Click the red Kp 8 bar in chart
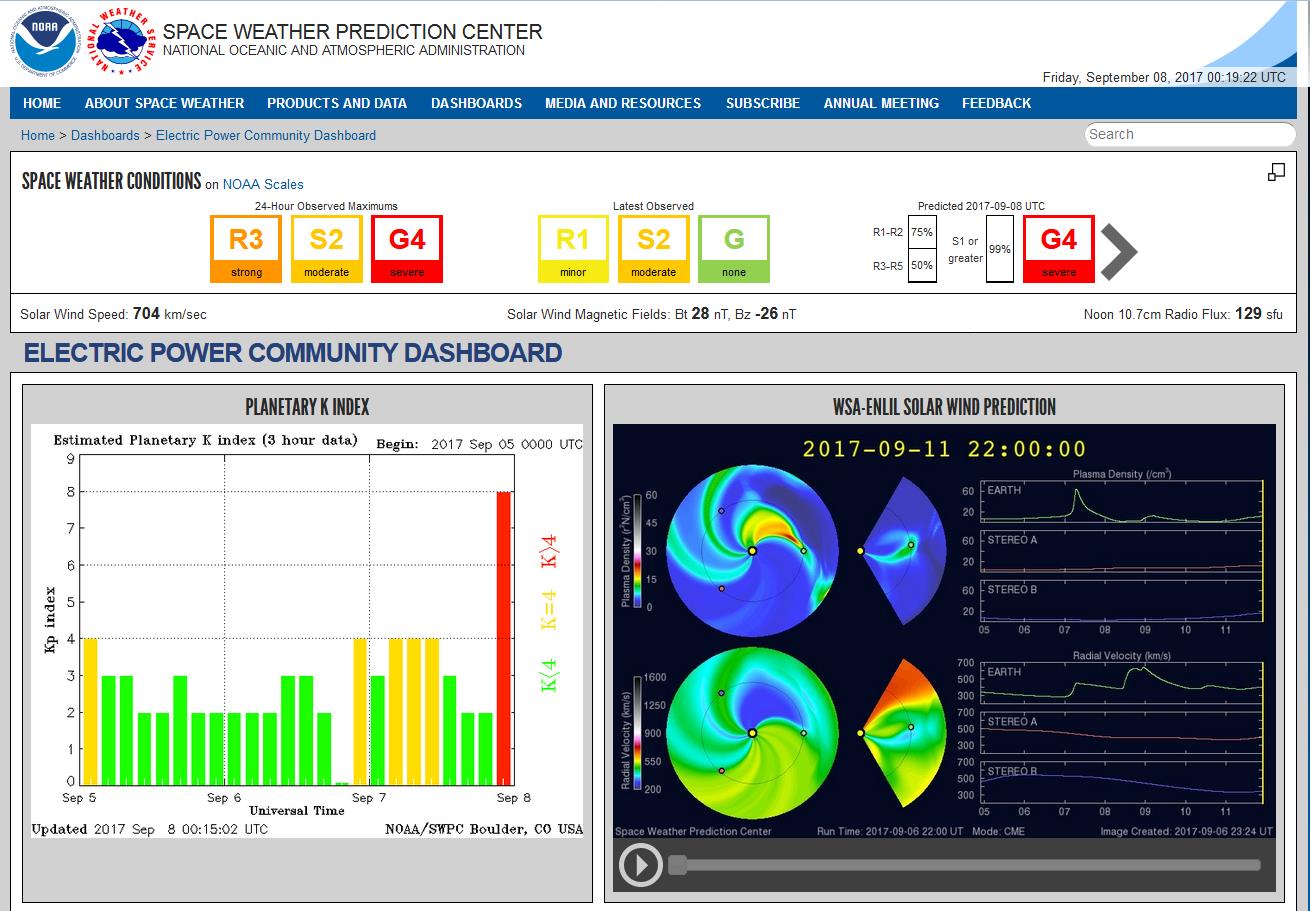The height and width of the screenshot is (911, 1310). pos(504,638)
